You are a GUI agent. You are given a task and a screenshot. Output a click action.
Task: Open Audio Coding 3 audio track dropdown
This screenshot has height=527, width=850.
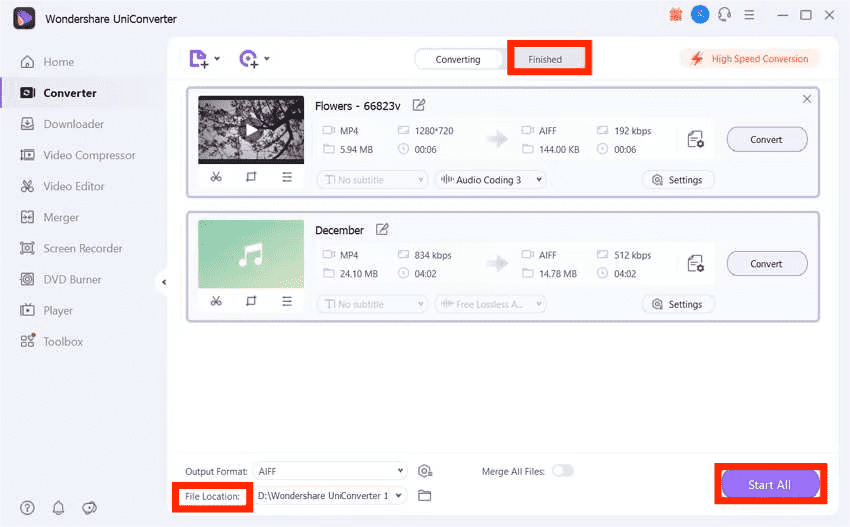(491, 179)
